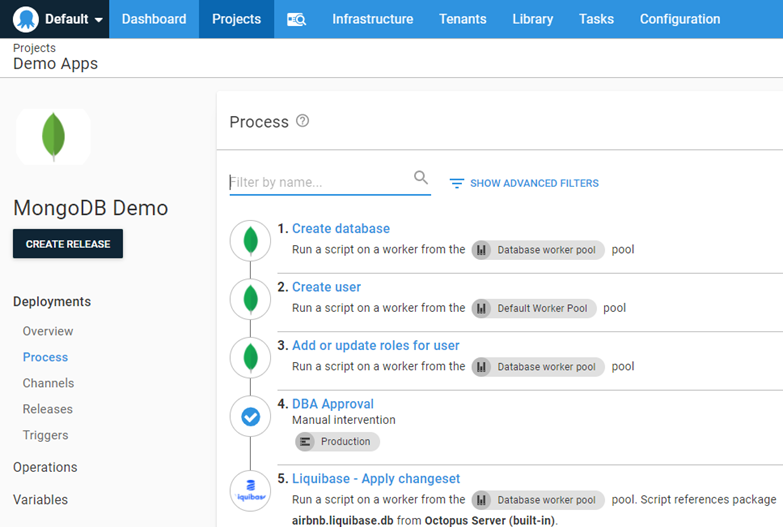783x527 pixels.
Task: Click the MongoDB leaf icon for the Create user step
Action: [x=251, y=299]
